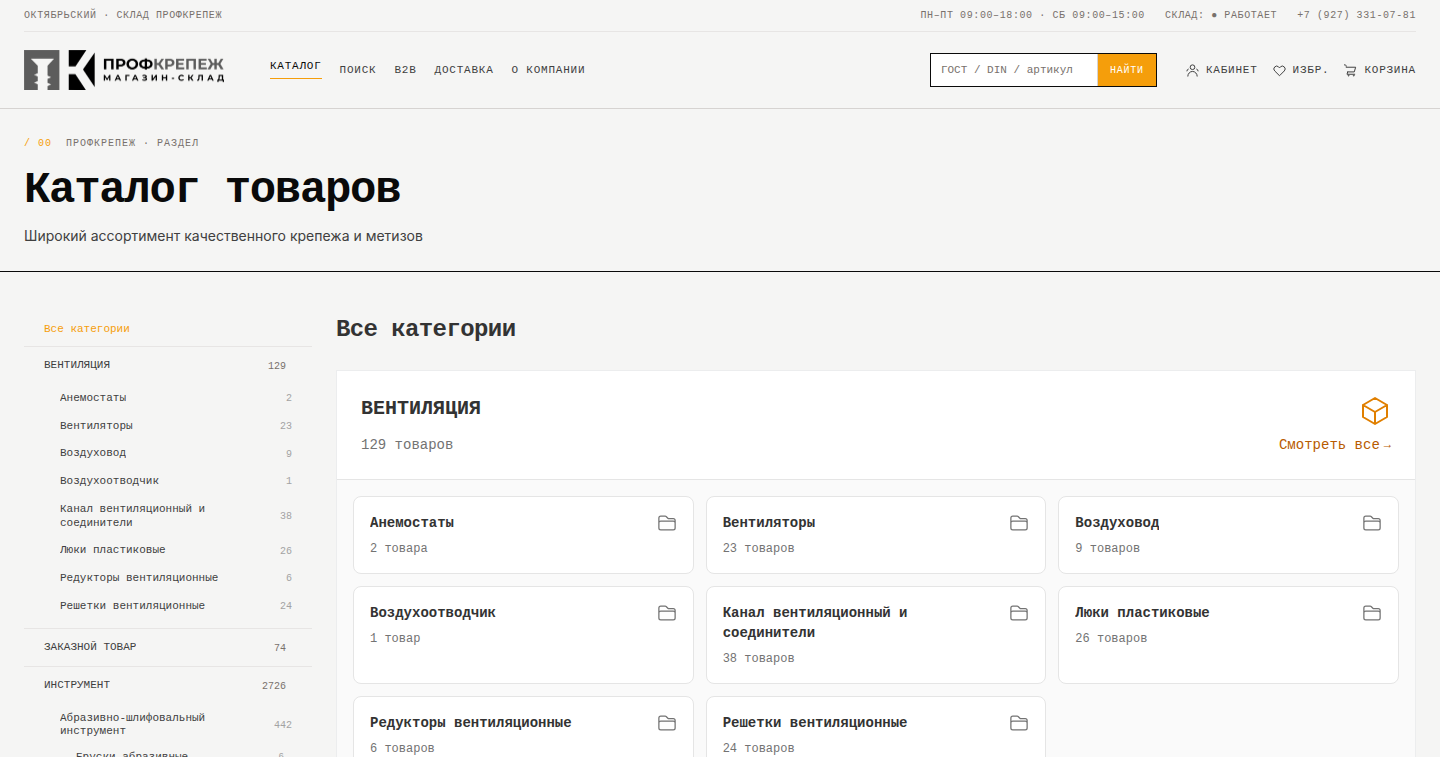The width and height of the screenshot is (1440, 757).
Task: Click folder icon on Воздуховод card
Action: (x=1372, y=523)
